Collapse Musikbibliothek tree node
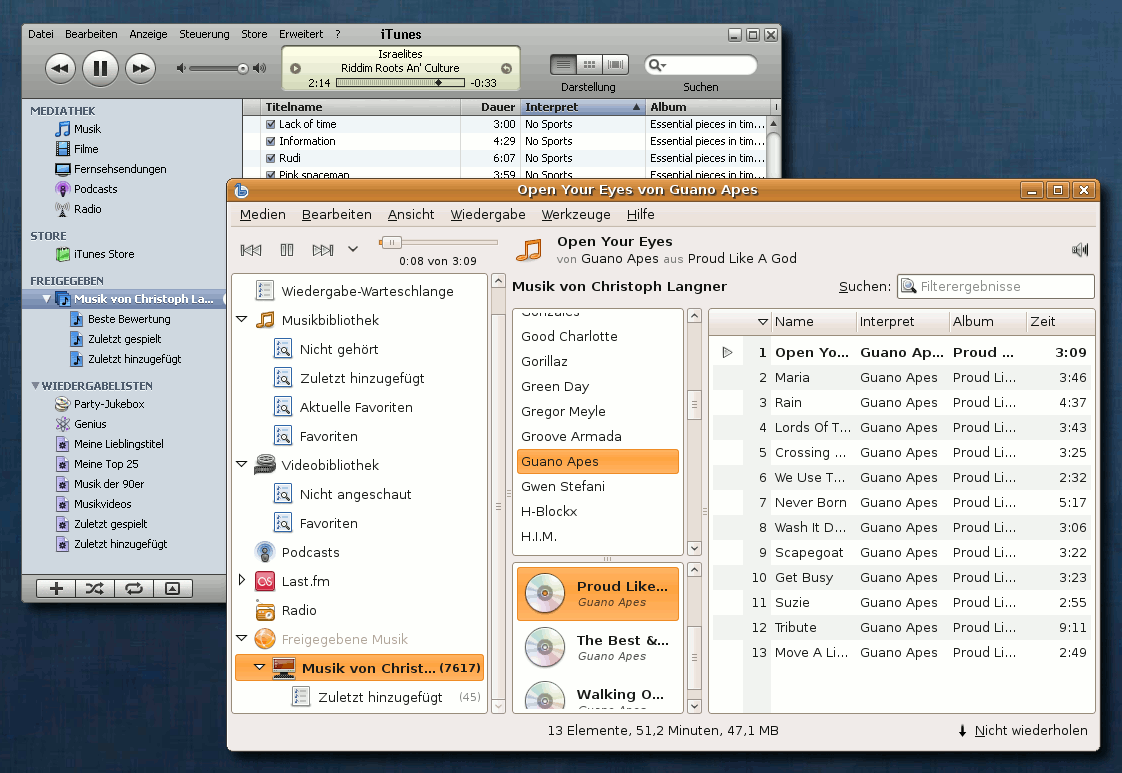The height and width of the screenshot is (773, 1122). [242, 319]
